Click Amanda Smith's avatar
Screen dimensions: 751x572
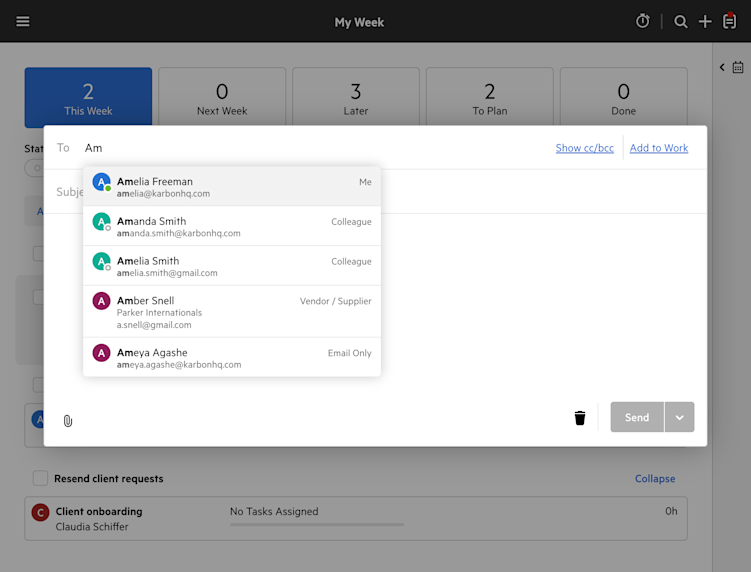tap(102, 222)
